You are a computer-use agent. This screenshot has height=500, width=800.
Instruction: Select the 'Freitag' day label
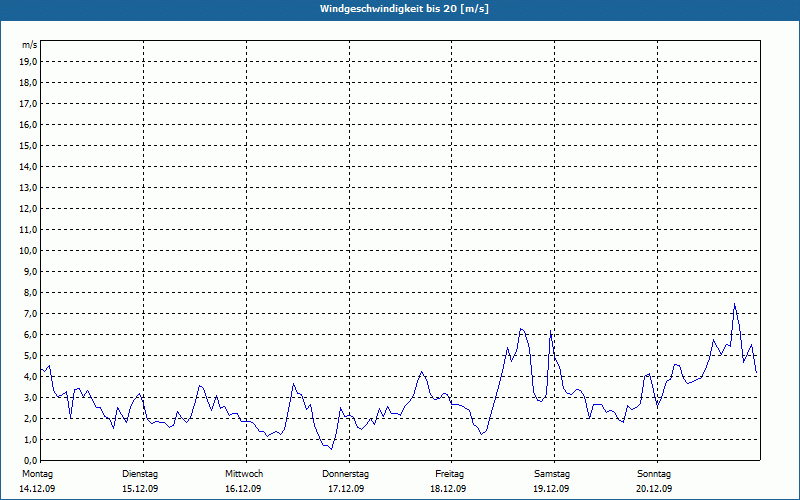click(449, 474)
